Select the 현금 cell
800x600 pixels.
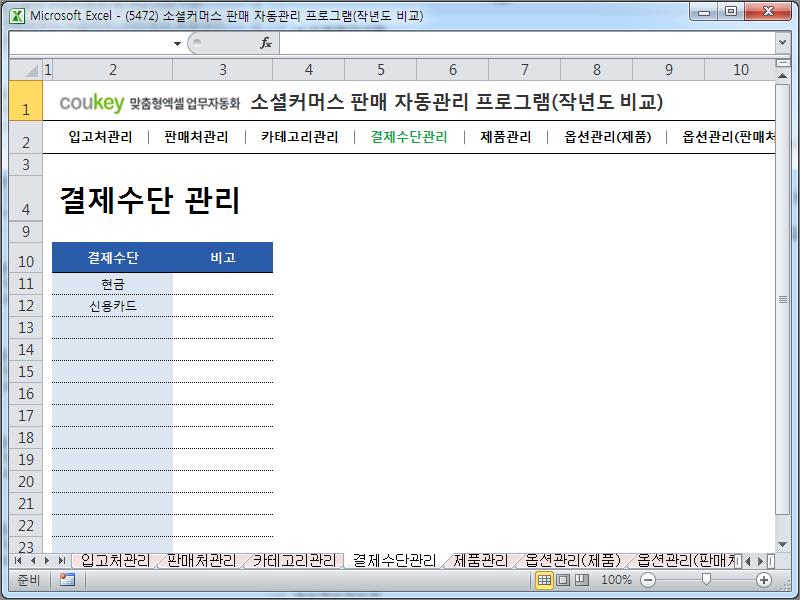[112, 284]
